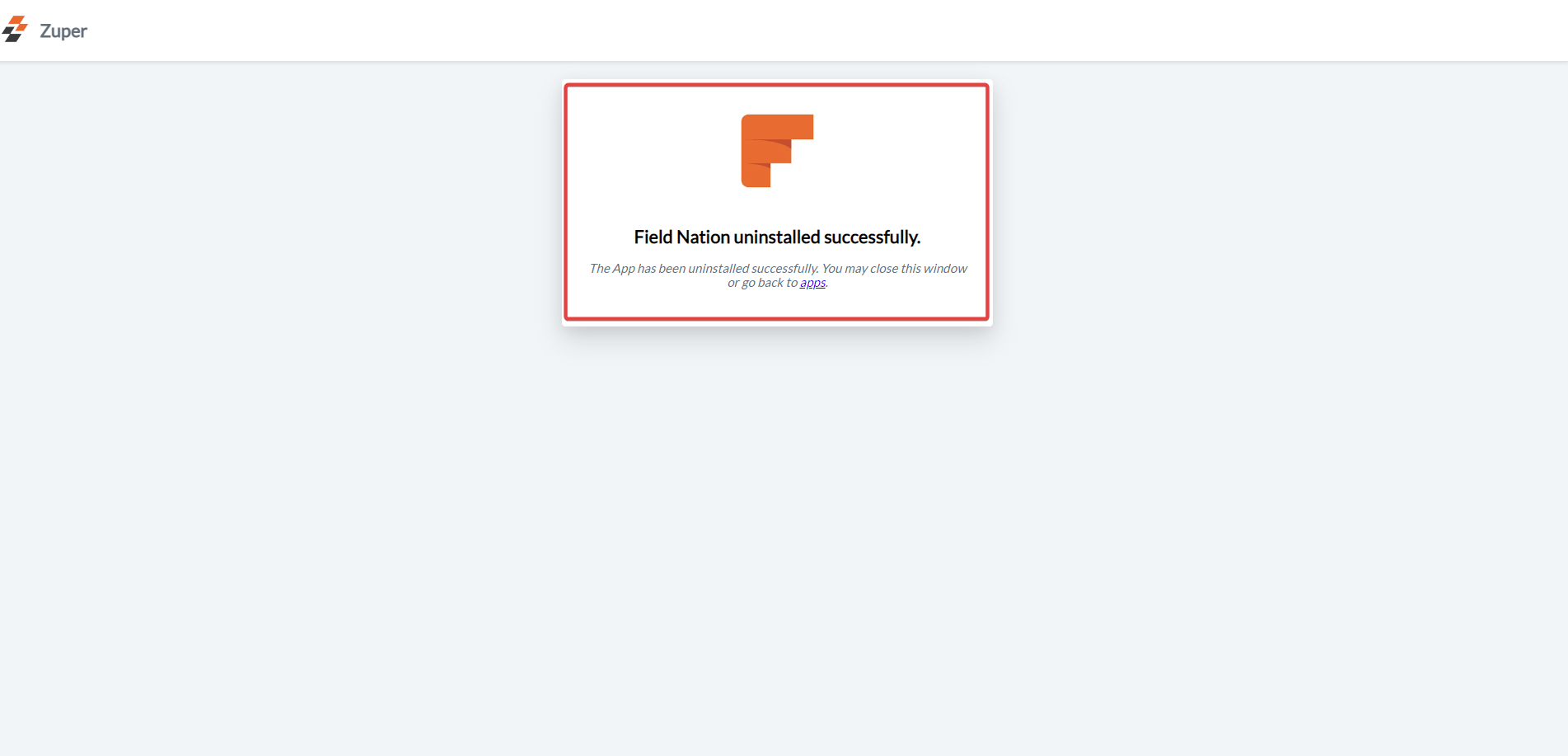Click the word 'successfully.' in the bold heading
The height and width of the screenshot is (756, 1568).
(872, 237)
